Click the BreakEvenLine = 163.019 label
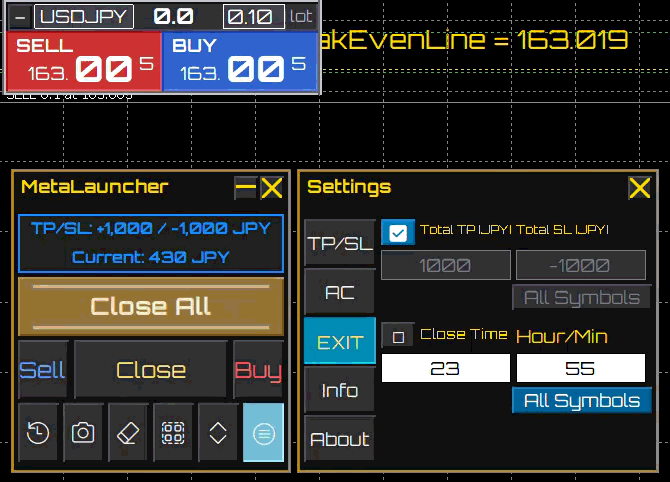The image size is (670, 482). [474, 40]
